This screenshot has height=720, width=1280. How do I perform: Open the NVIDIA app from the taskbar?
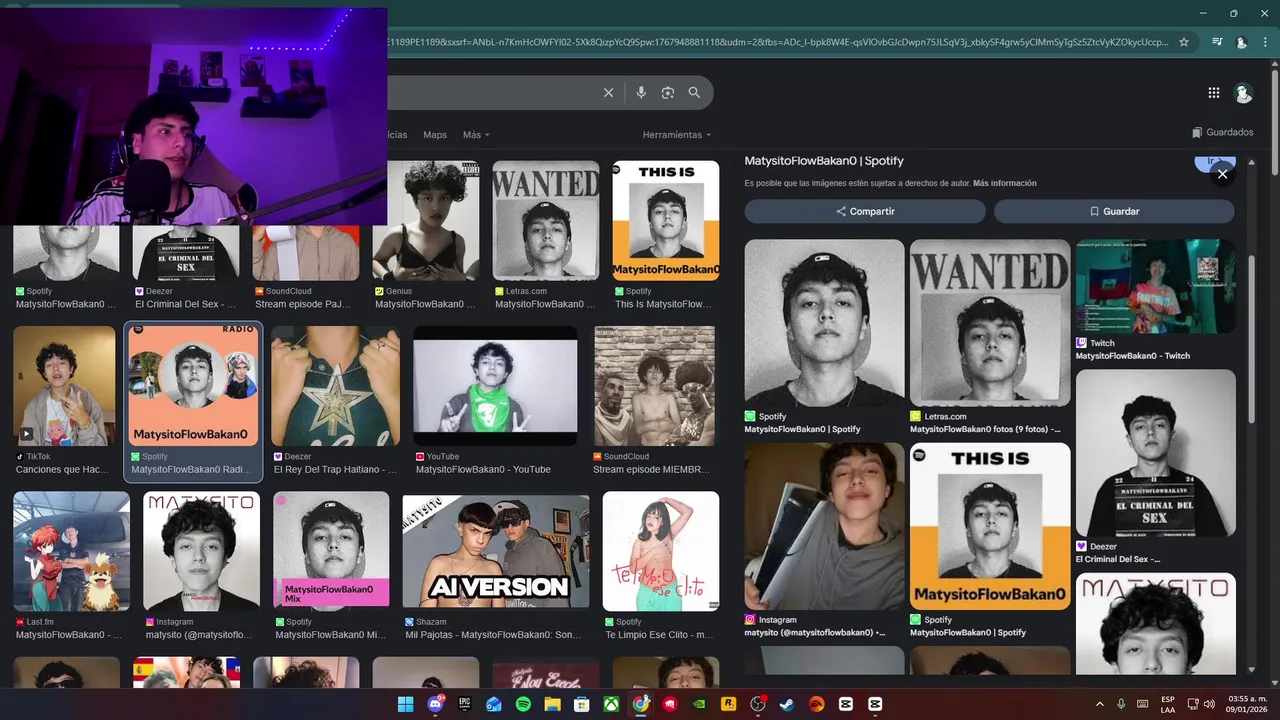click(699, 704)
